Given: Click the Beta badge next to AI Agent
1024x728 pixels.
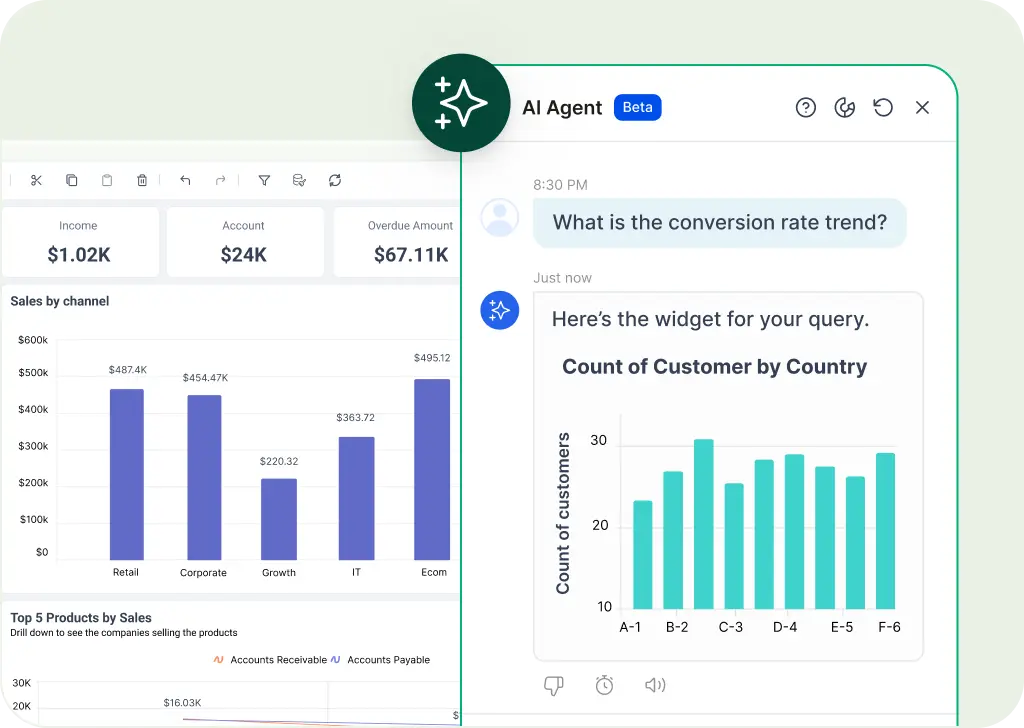Looking at the screenshot, I should (x=637, y=107).
